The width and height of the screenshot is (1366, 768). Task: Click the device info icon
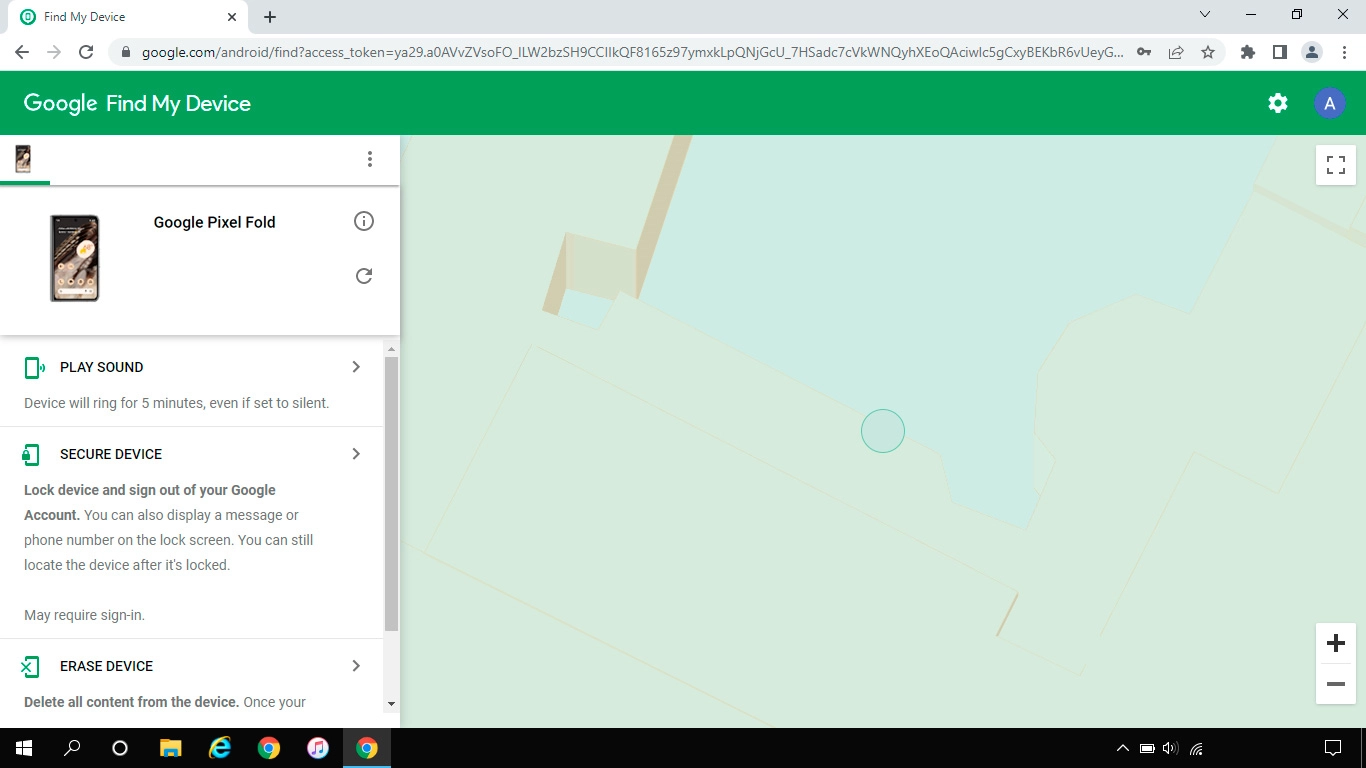(364, 221)
